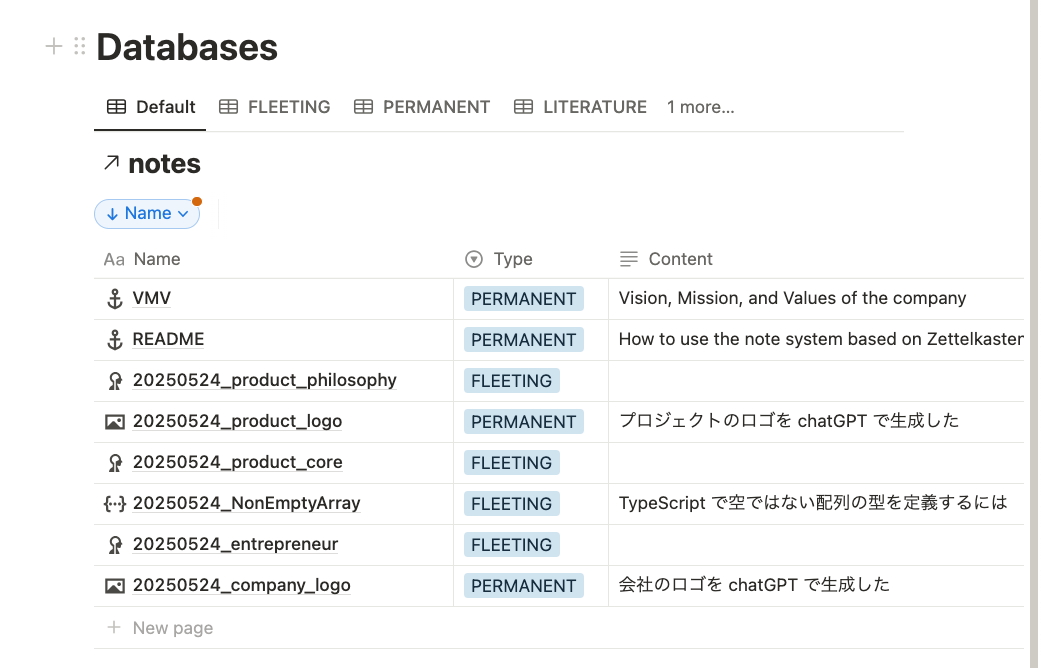Click the image icon beside 20250524_product_logo
This screenshot has height=668, width=1041.
click(x=114, y=422)
